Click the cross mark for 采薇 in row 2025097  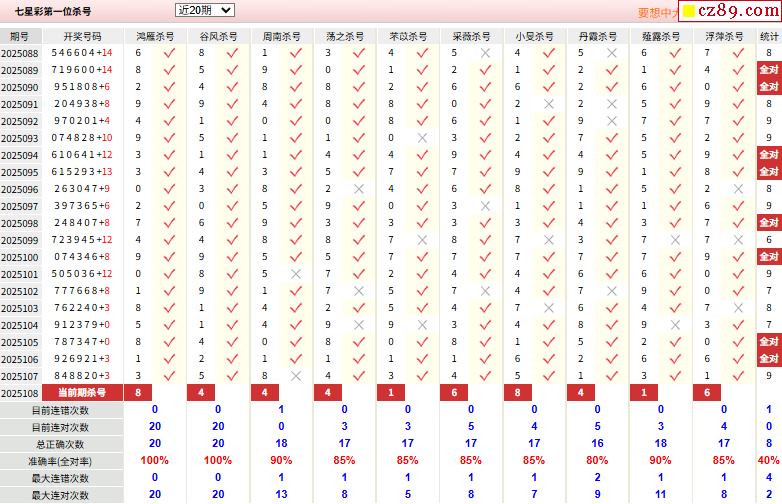pos(485,206)
